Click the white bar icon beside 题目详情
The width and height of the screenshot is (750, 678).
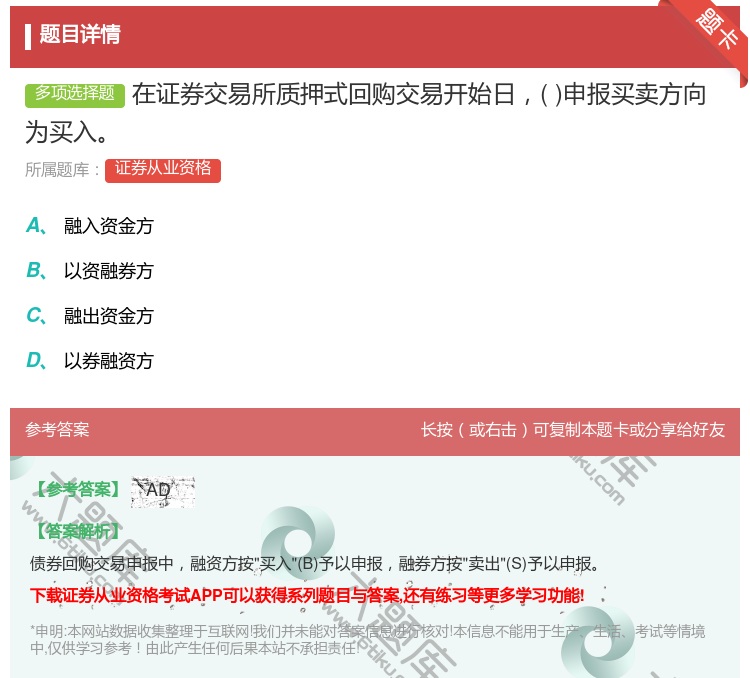28,35
